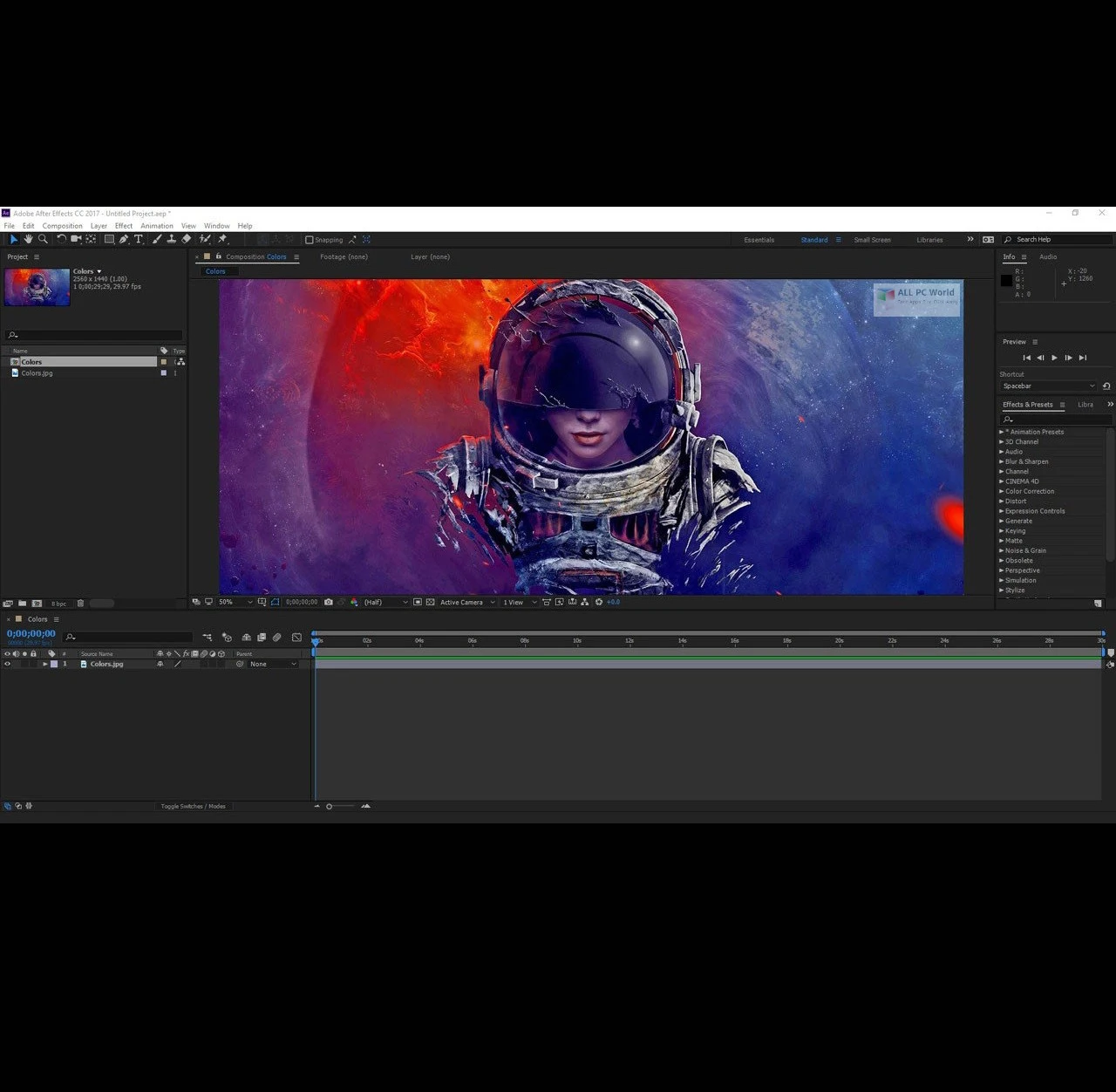Select the Hand tool
This screenshot has width=1116, height=1092.
coord(28,239)
